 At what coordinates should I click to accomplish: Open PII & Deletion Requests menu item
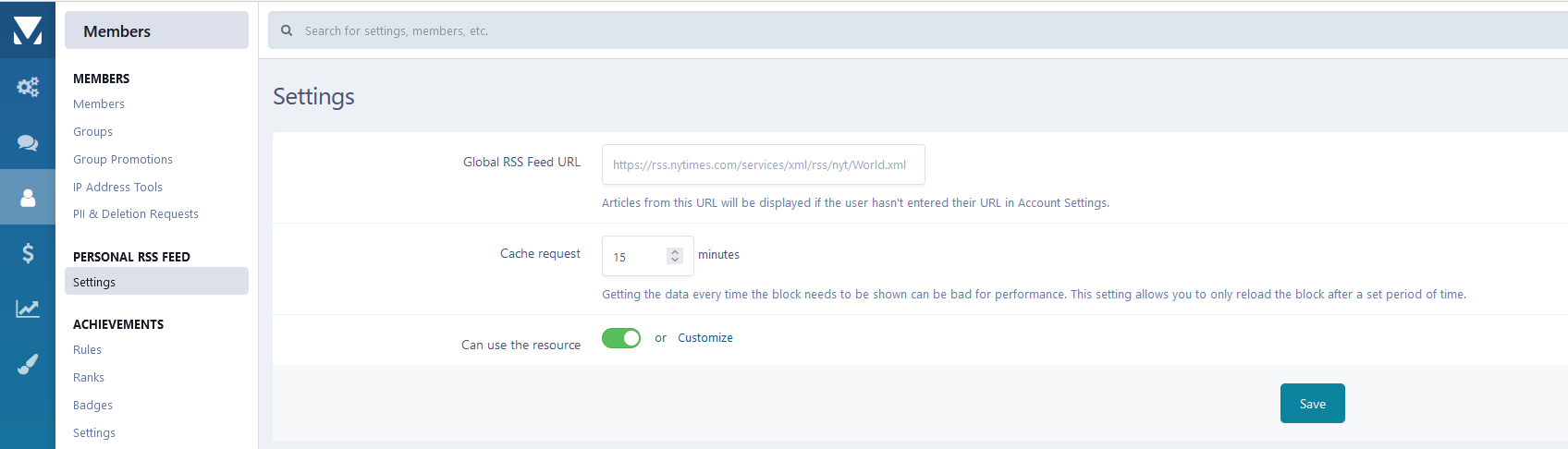pyautogui.click(x=136, y=214)
